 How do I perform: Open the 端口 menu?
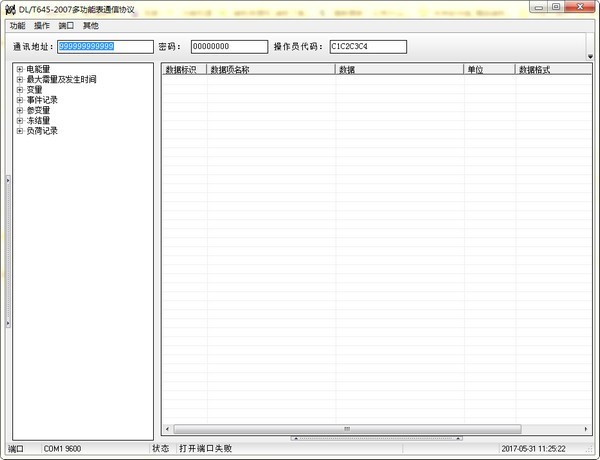[66, 25]
